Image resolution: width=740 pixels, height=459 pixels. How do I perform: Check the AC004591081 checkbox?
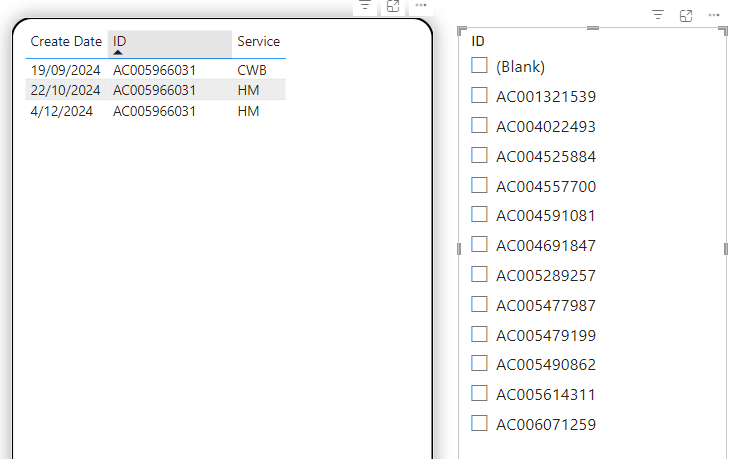(x=479, y=215)
